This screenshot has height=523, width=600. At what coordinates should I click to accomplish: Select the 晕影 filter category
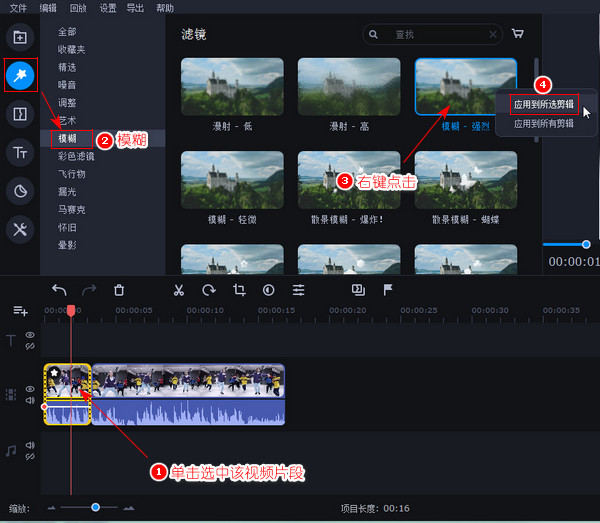67,245
